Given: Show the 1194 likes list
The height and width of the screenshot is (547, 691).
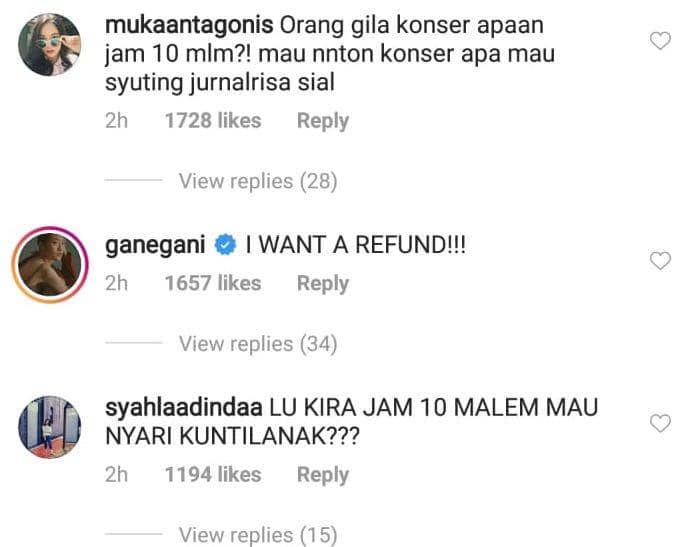Looking at the screenshot, I should point(213,475).
